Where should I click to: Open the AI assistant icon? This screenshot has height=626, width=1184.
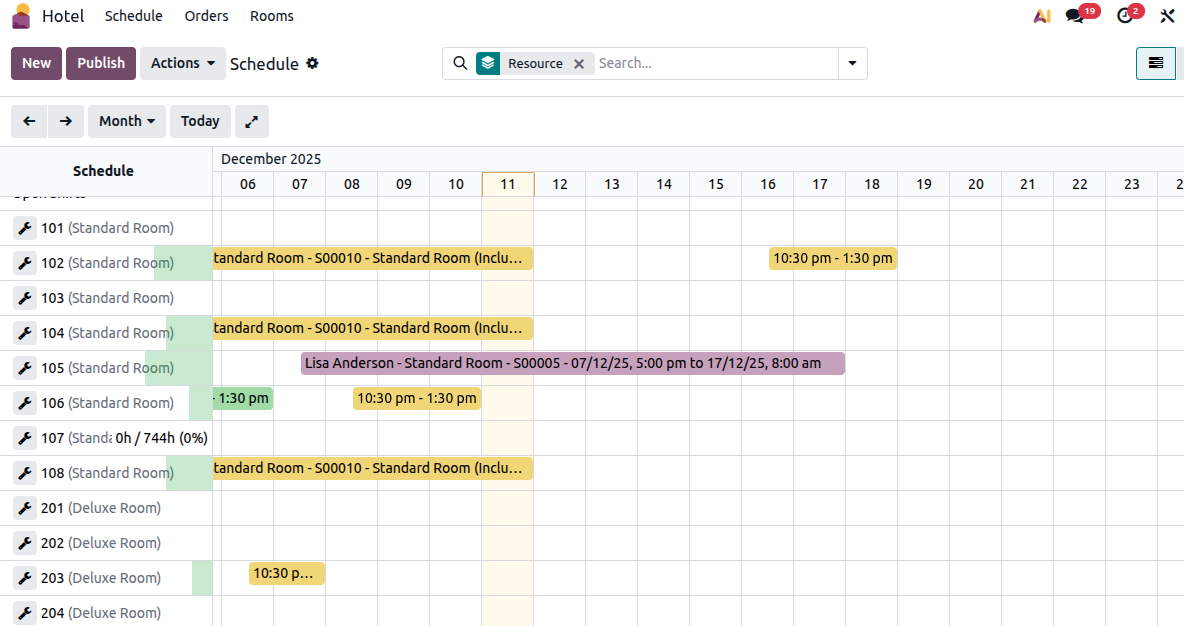coord(1042,16)
